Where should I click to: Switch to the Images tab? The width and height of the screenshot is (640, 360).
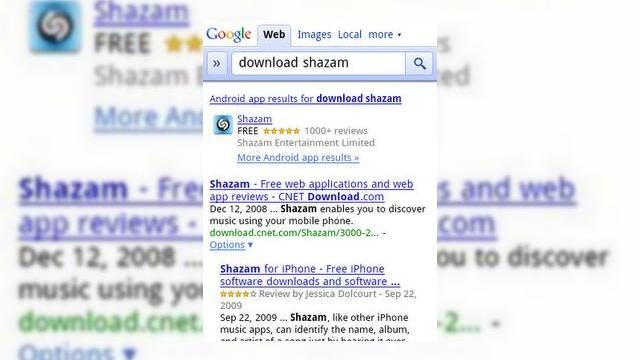point(314,35)
